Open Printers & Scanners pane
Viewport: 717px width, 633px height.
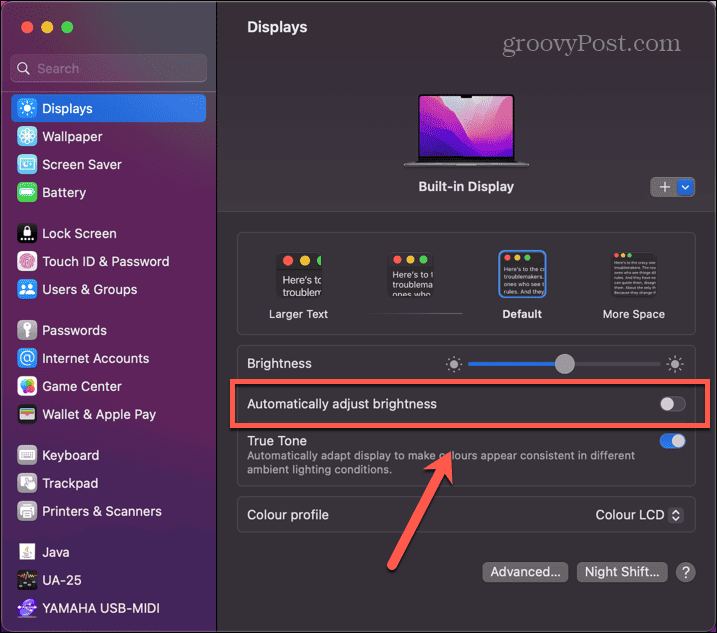108,511
